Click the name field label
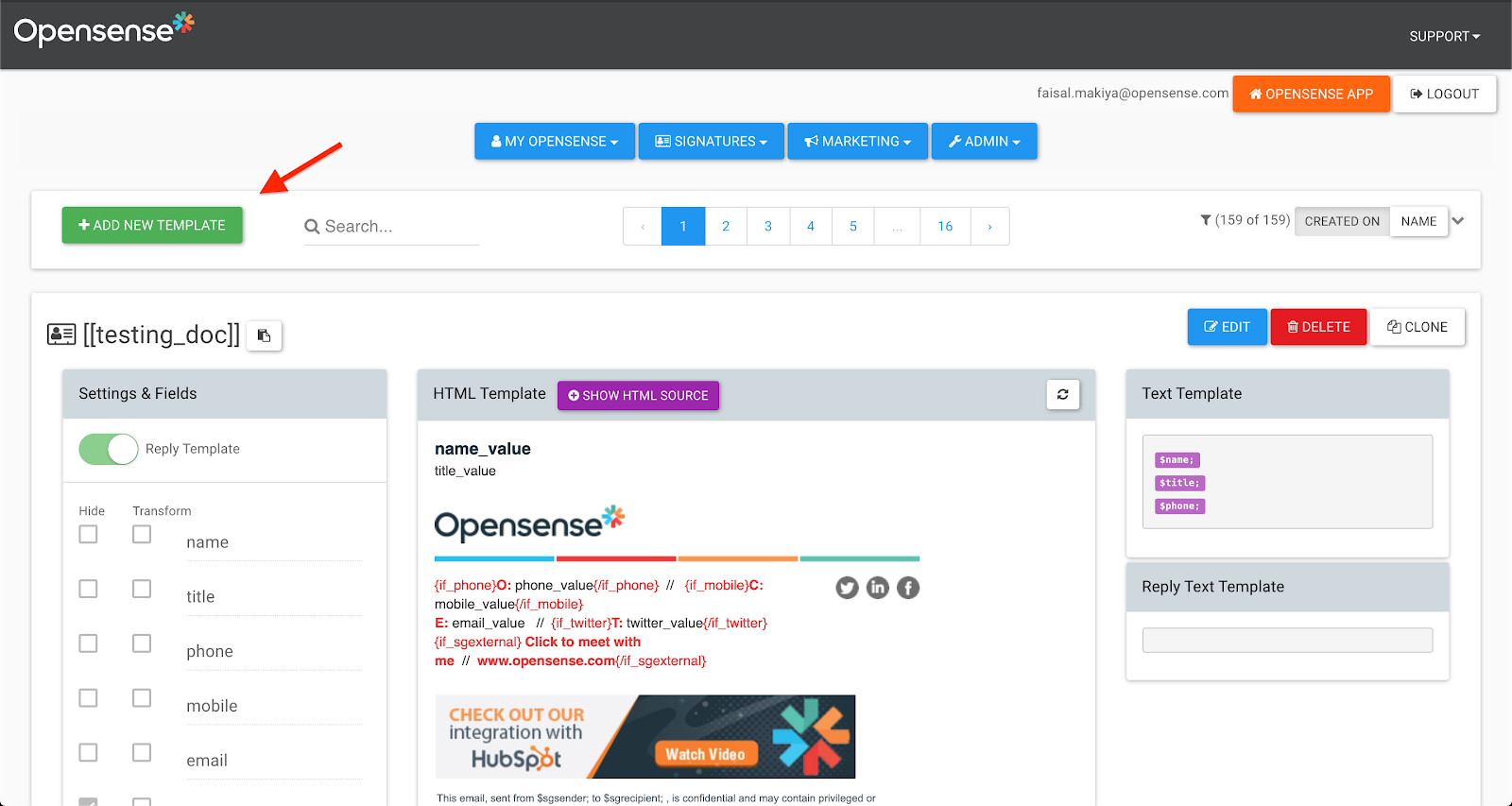1512x806 pixels. [x=208, y=542]
